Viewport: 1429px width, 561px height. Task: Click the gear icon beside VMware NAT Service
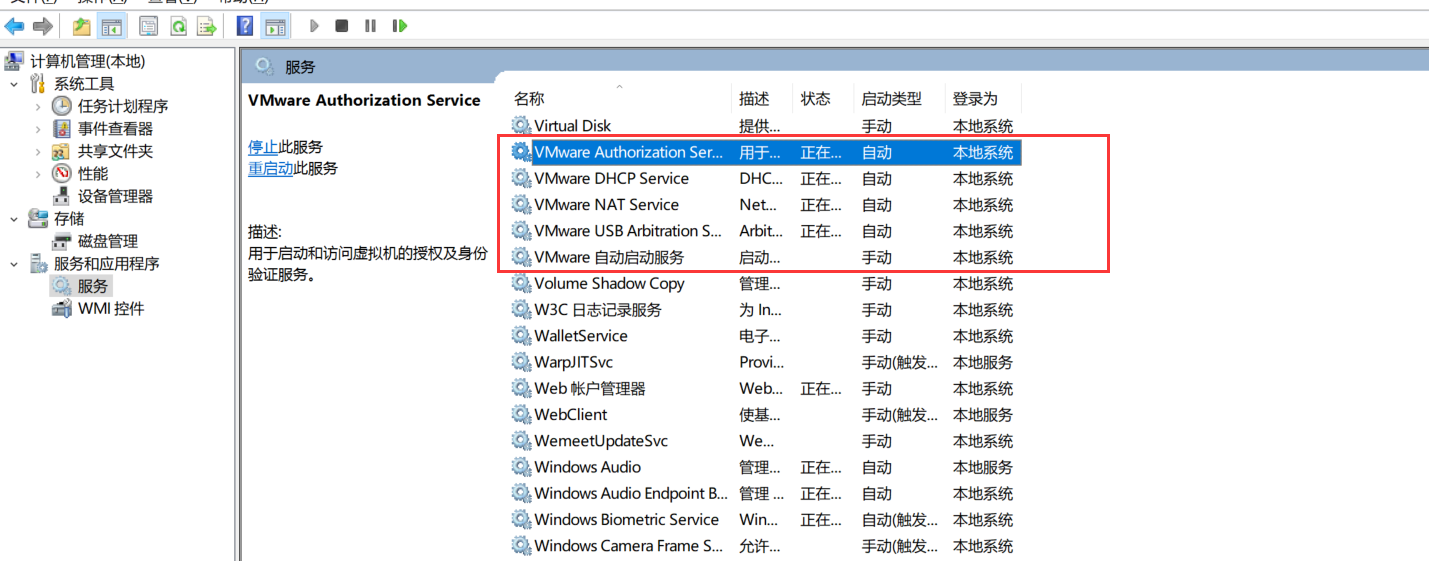pyautogui.click(x=521, y=204)
